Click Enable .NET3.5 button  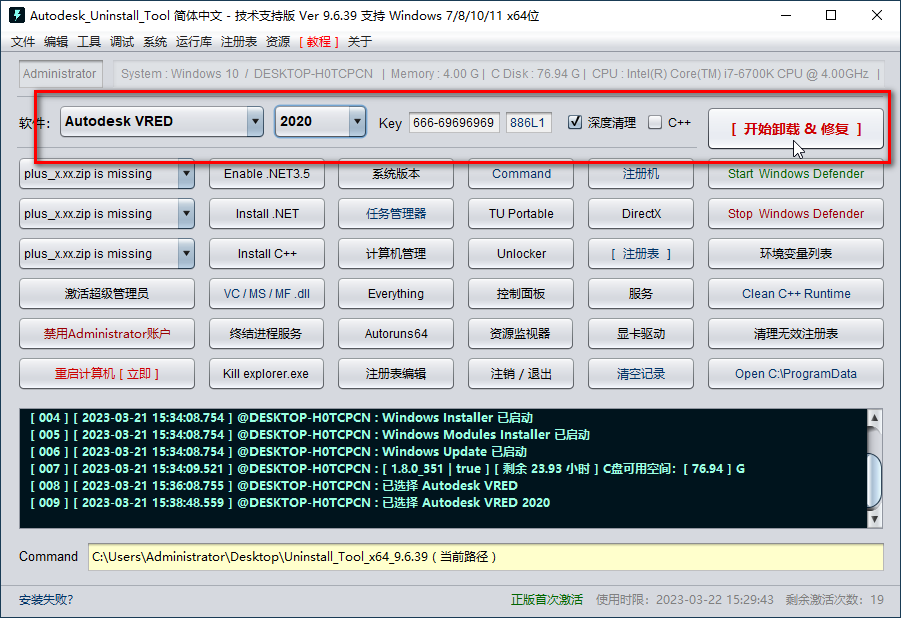267,174
